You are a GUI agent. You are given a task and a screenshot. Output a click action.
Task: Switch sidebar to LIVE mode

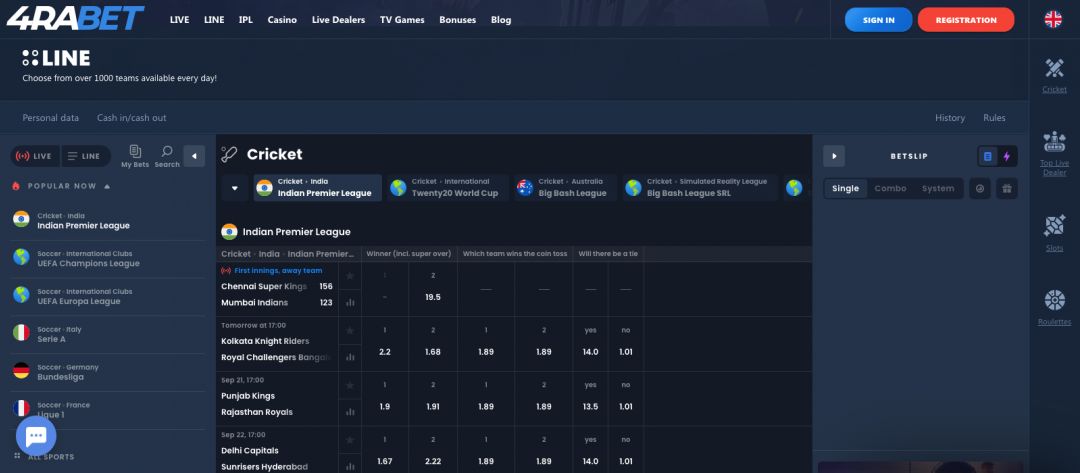coord(34,156)
